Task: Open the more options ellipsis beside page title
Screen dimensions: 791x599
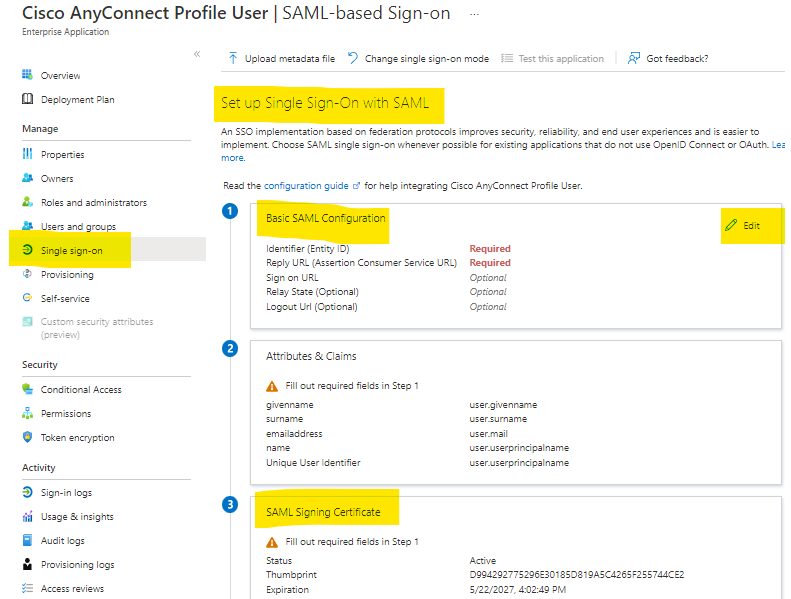Action: point(474,14)
